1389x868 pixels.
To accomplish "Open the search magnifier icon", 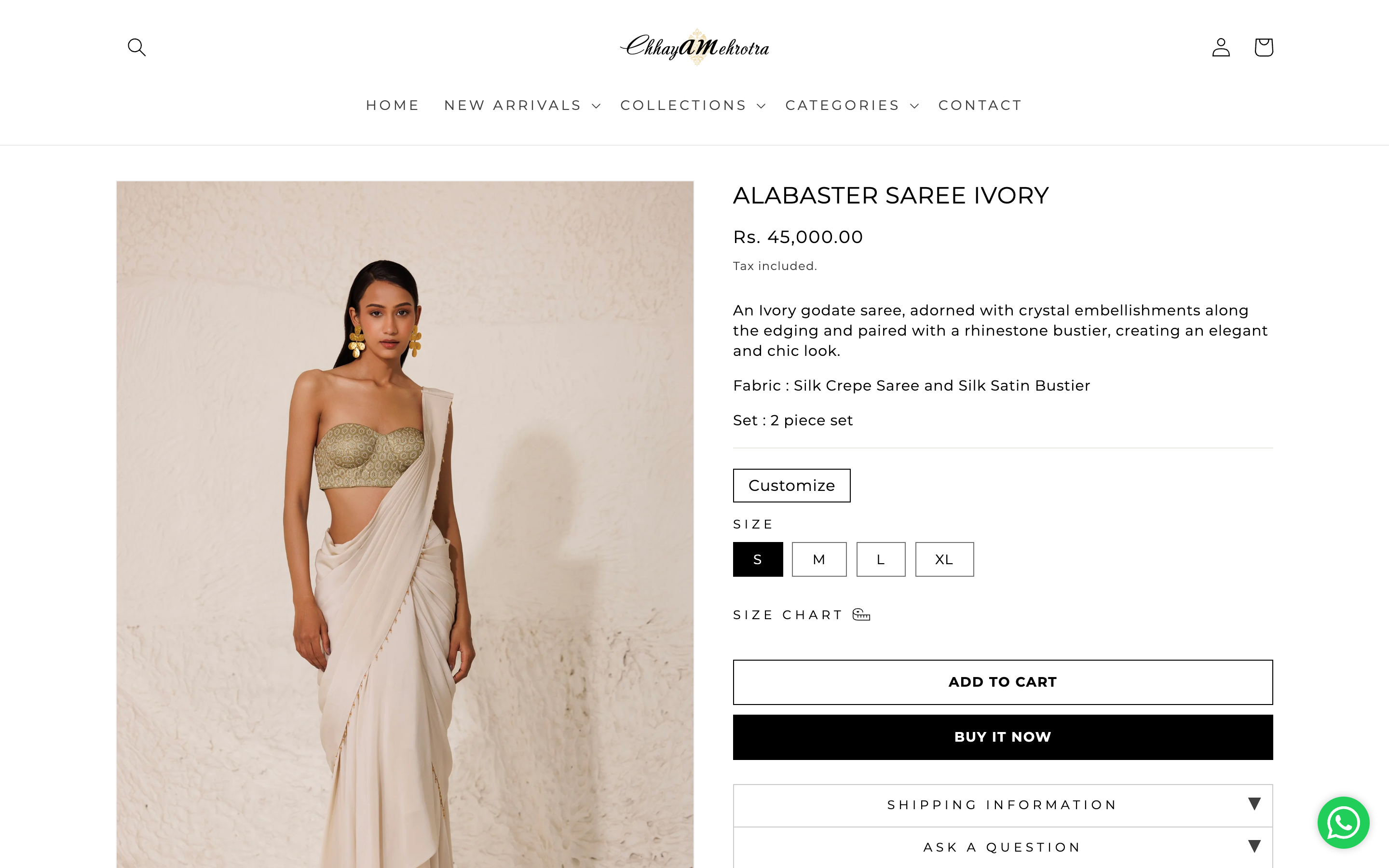I will coord(136,47).
